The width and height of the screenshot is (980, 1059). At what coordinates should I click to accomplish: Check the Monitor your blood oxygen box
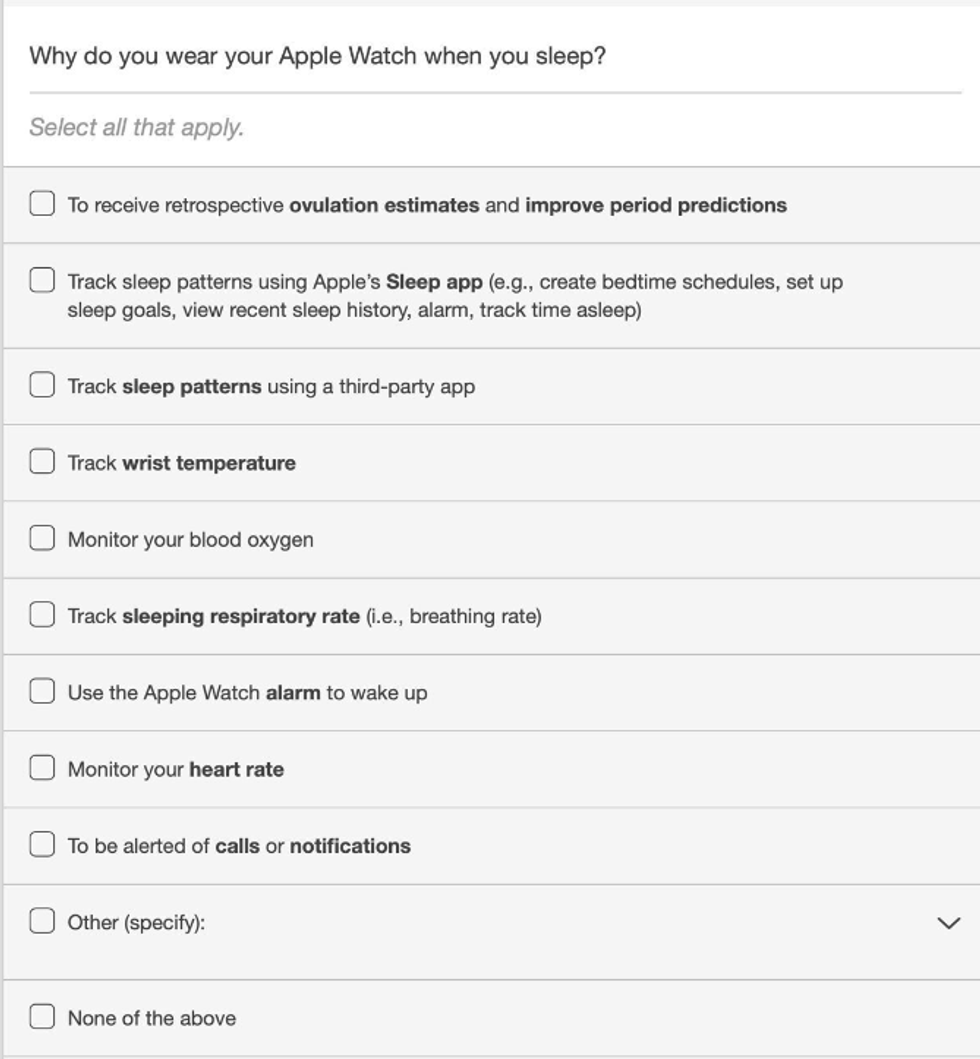(x=42, y=538)
